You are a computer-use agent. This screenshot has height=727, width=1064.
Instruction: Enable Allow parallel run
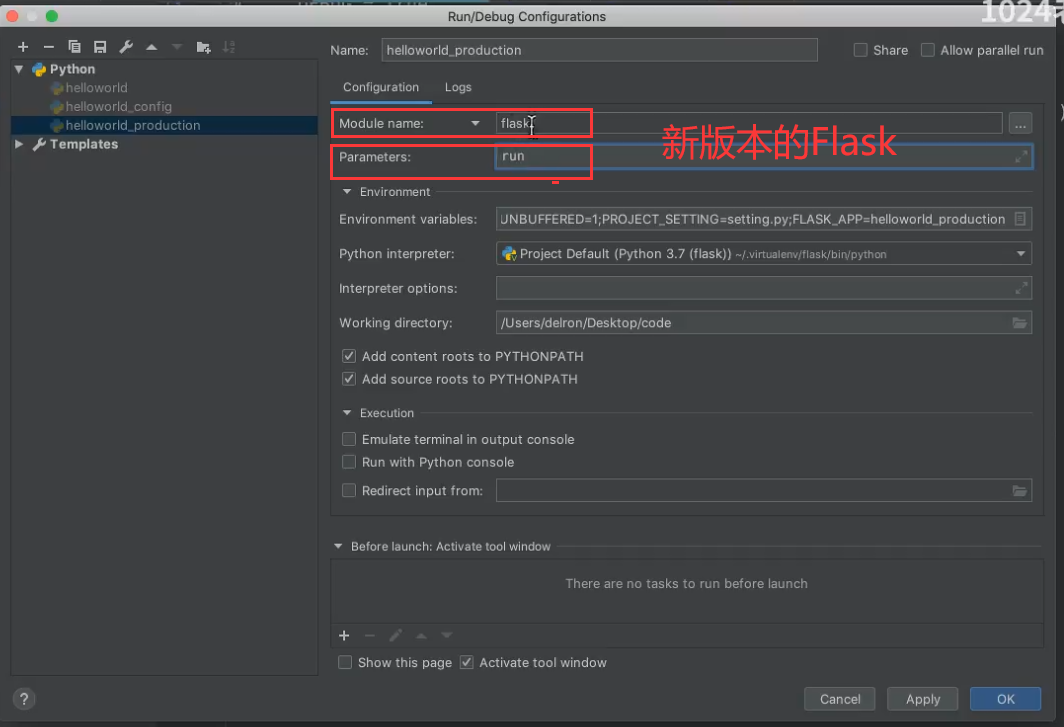(928, 50)
